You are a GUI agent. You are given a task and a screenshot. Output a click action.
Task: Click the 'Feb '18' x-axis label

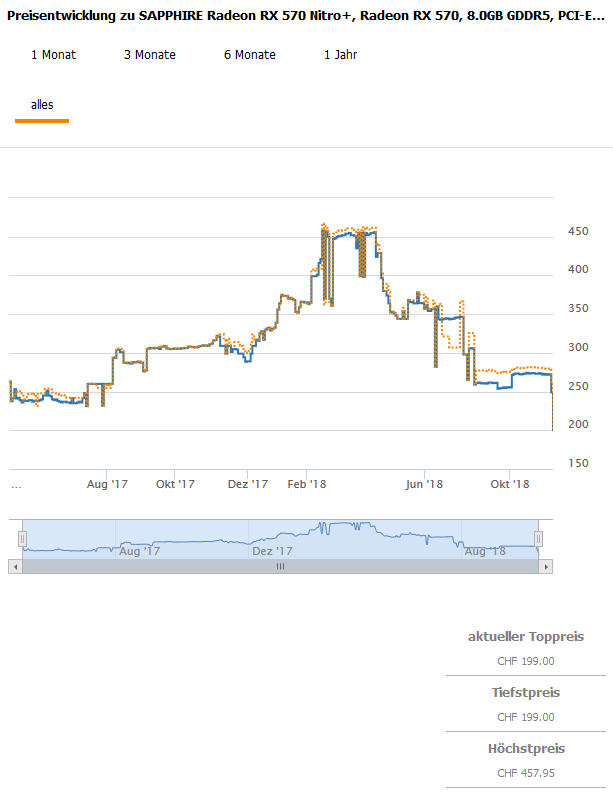coord(307,485)
